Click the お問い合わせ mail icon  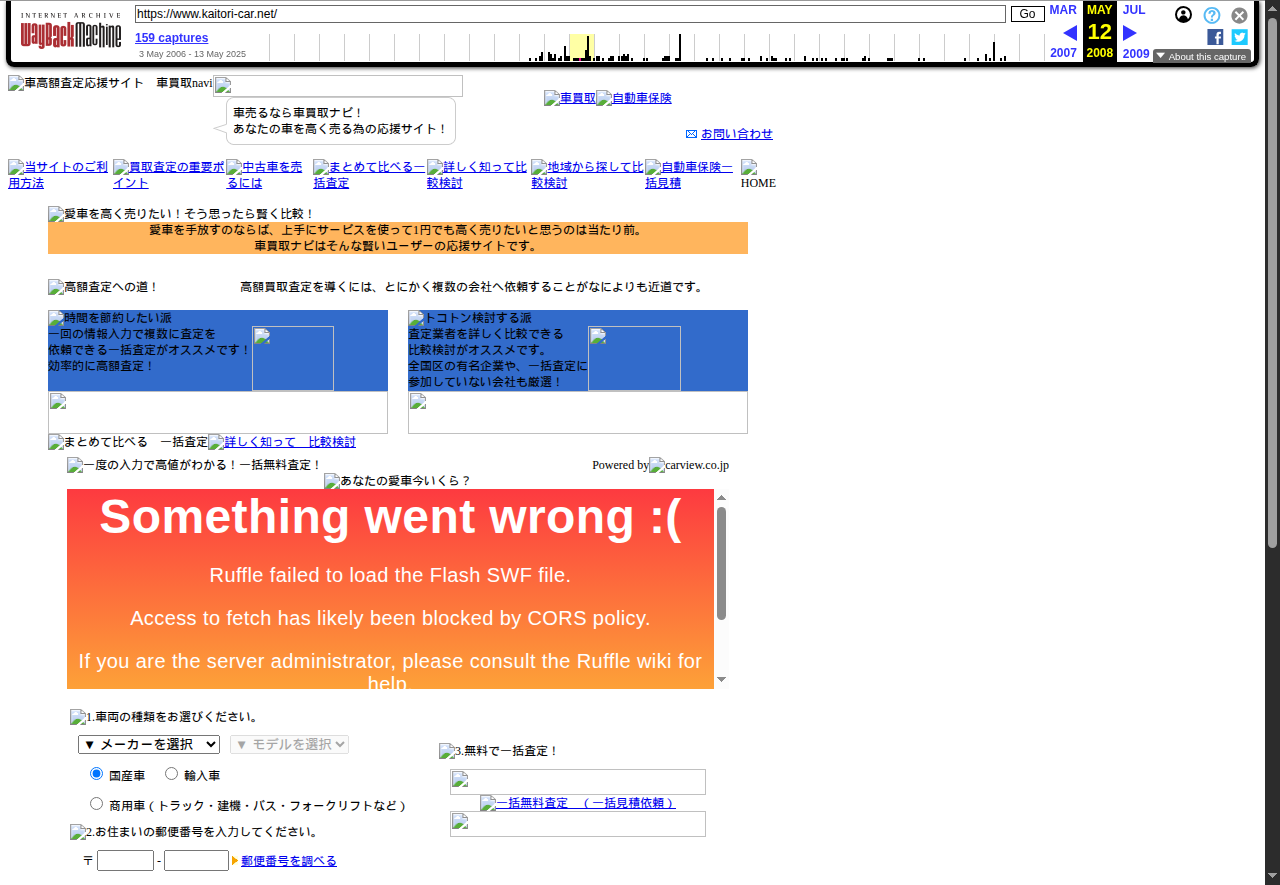tap(691, 134)
